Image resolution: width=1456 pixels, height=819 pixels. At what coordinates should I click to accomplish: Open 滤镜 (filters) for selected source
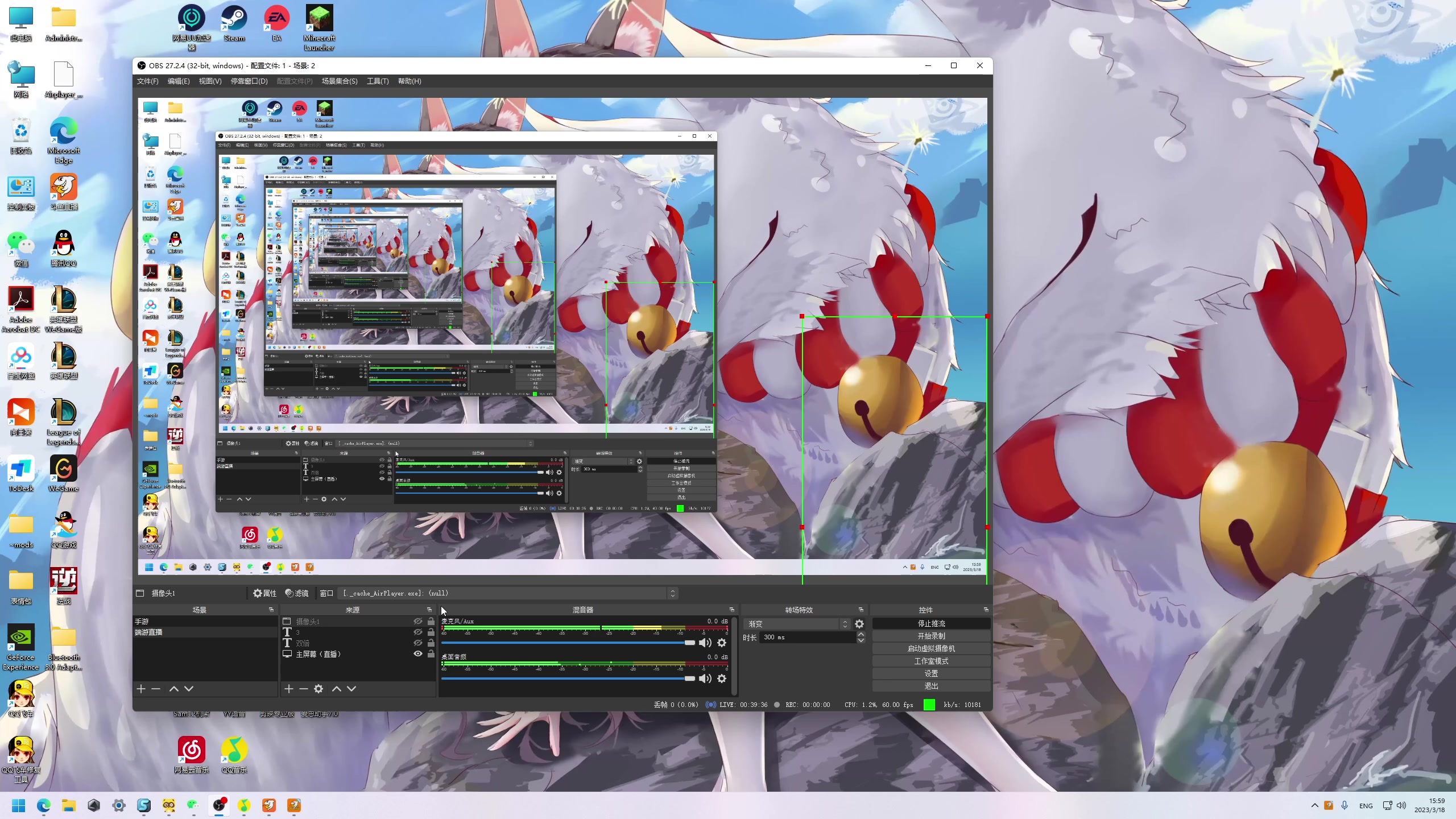click(x=297, y=593)
